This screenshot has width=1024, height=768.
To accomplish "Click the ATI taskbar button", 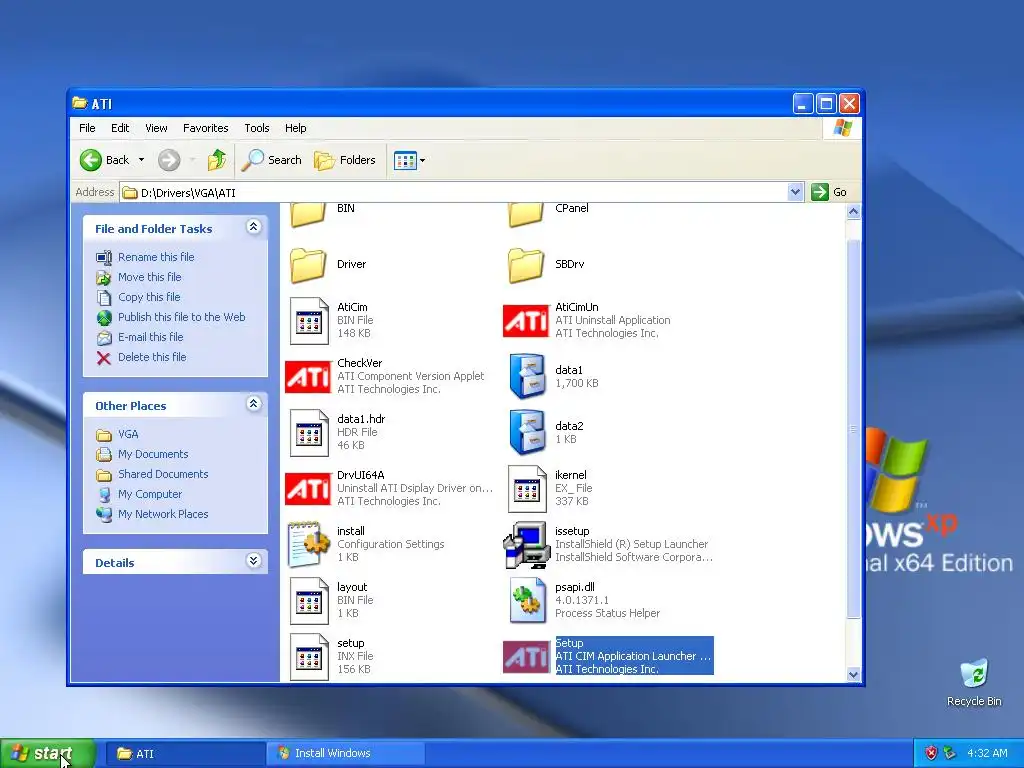I will tap(184, 754).
